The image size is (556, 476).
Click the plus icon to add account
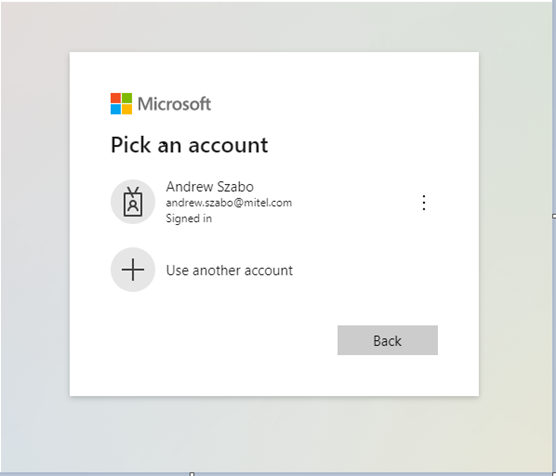[x=133, y=270]
